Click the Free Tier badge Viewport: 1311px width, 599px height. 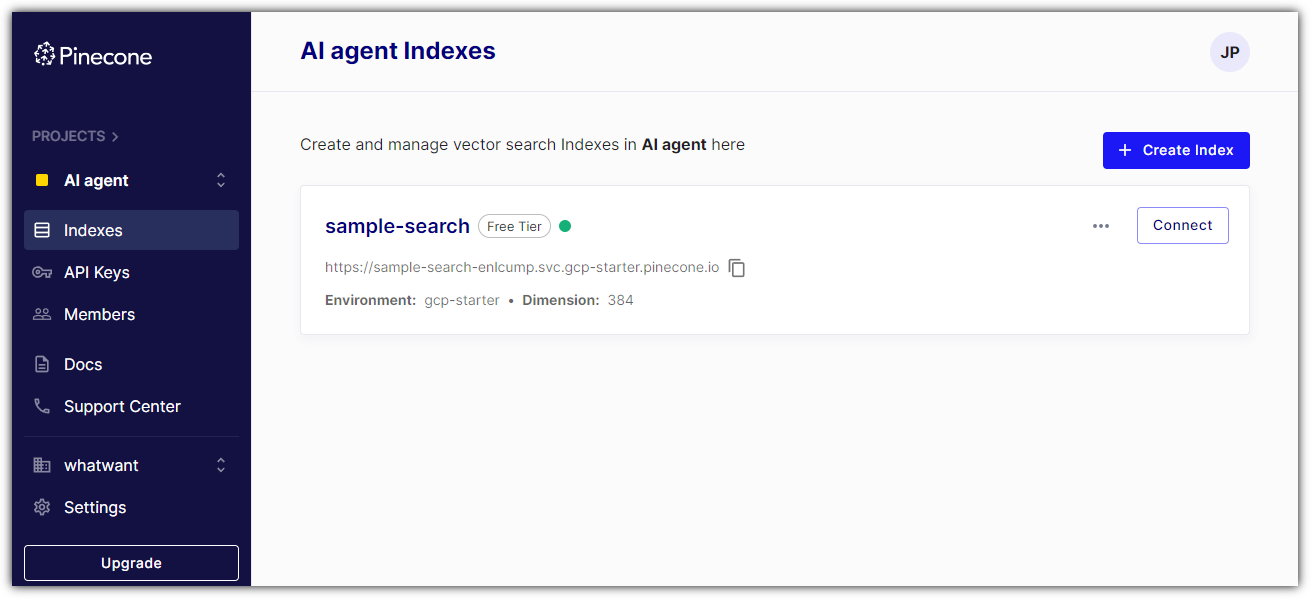click(514, 226)
